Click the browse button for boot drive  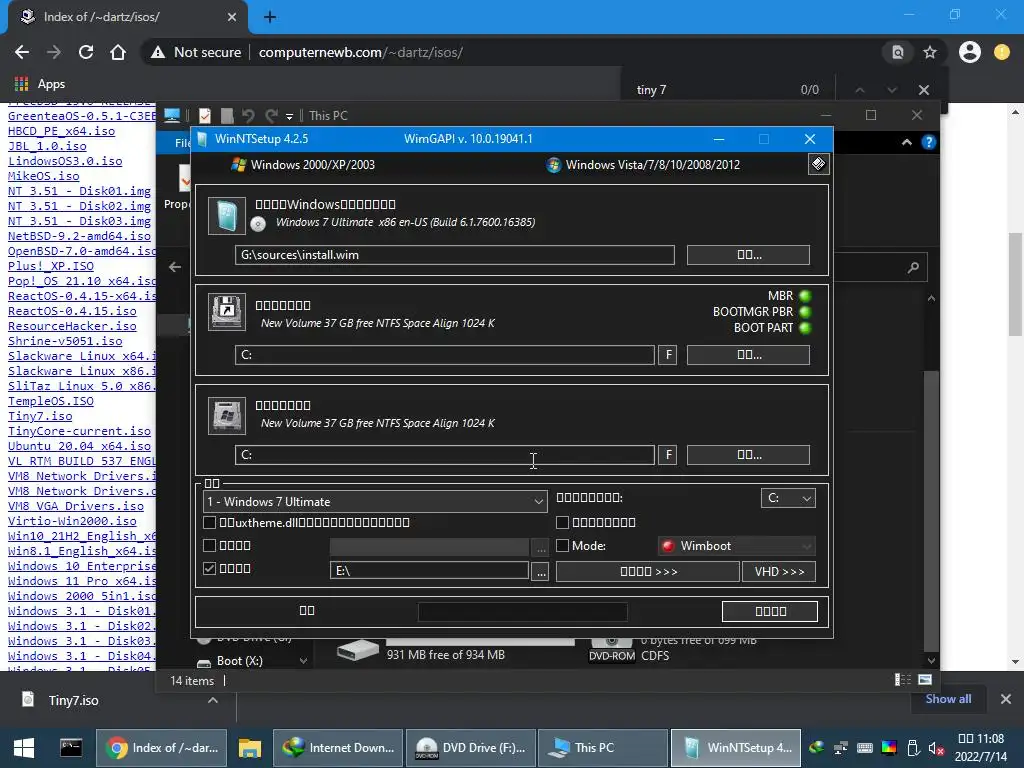[x=748, y=355]
